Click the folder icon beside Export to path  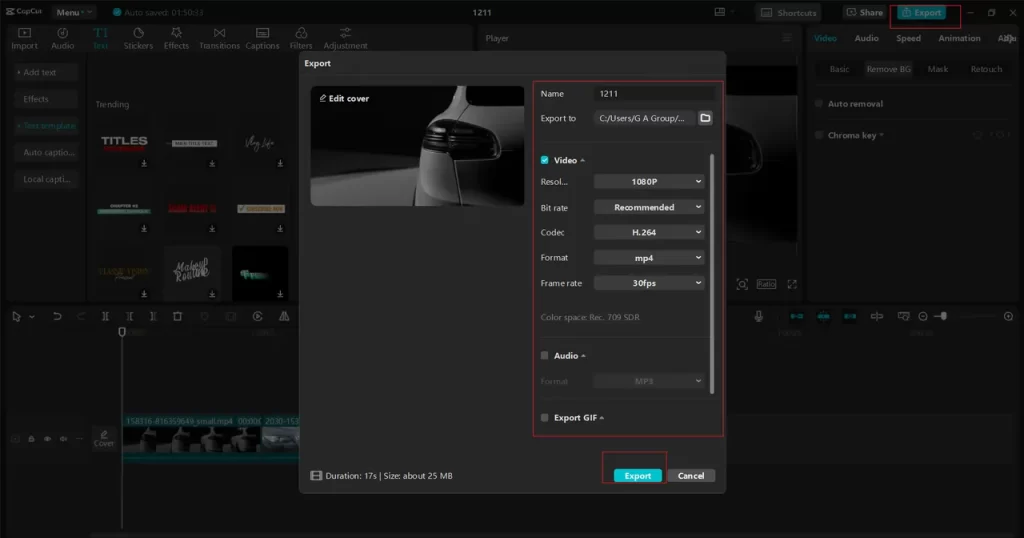pyautogui.click(x=705, y=118)
